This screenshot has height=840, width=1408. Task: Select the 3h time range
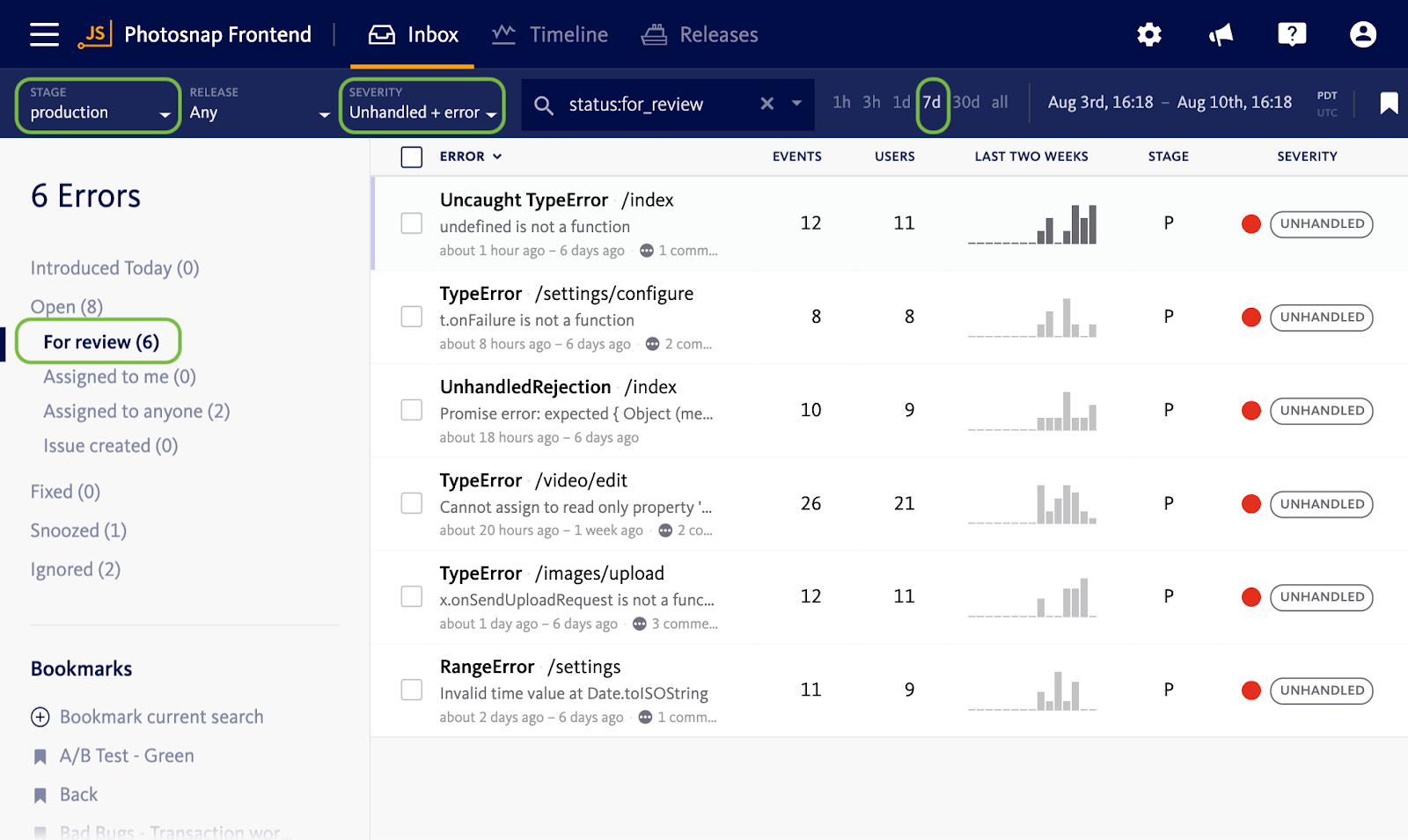(871, 102)
